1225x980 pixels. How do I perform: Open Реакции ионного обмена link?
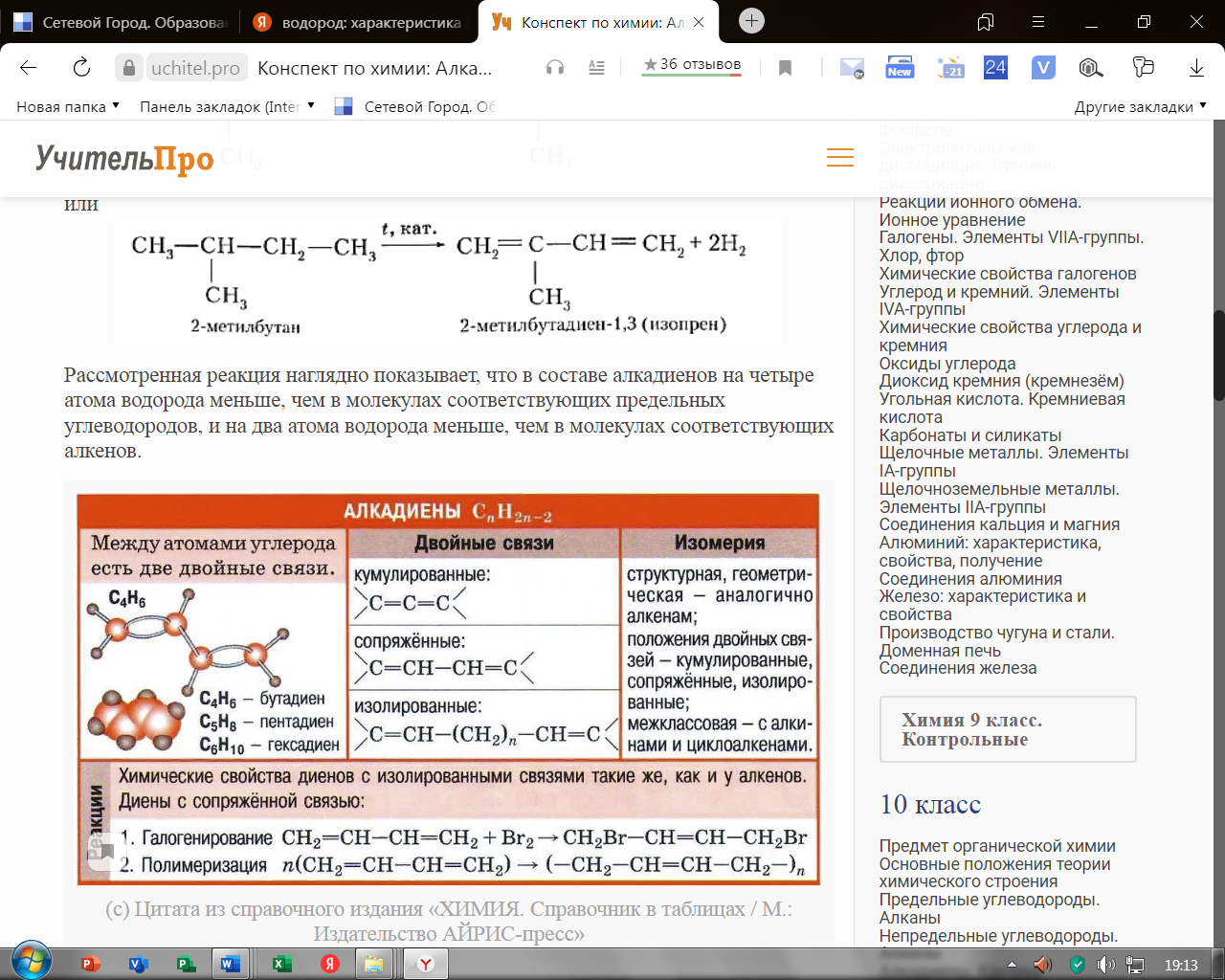point(980,212)
